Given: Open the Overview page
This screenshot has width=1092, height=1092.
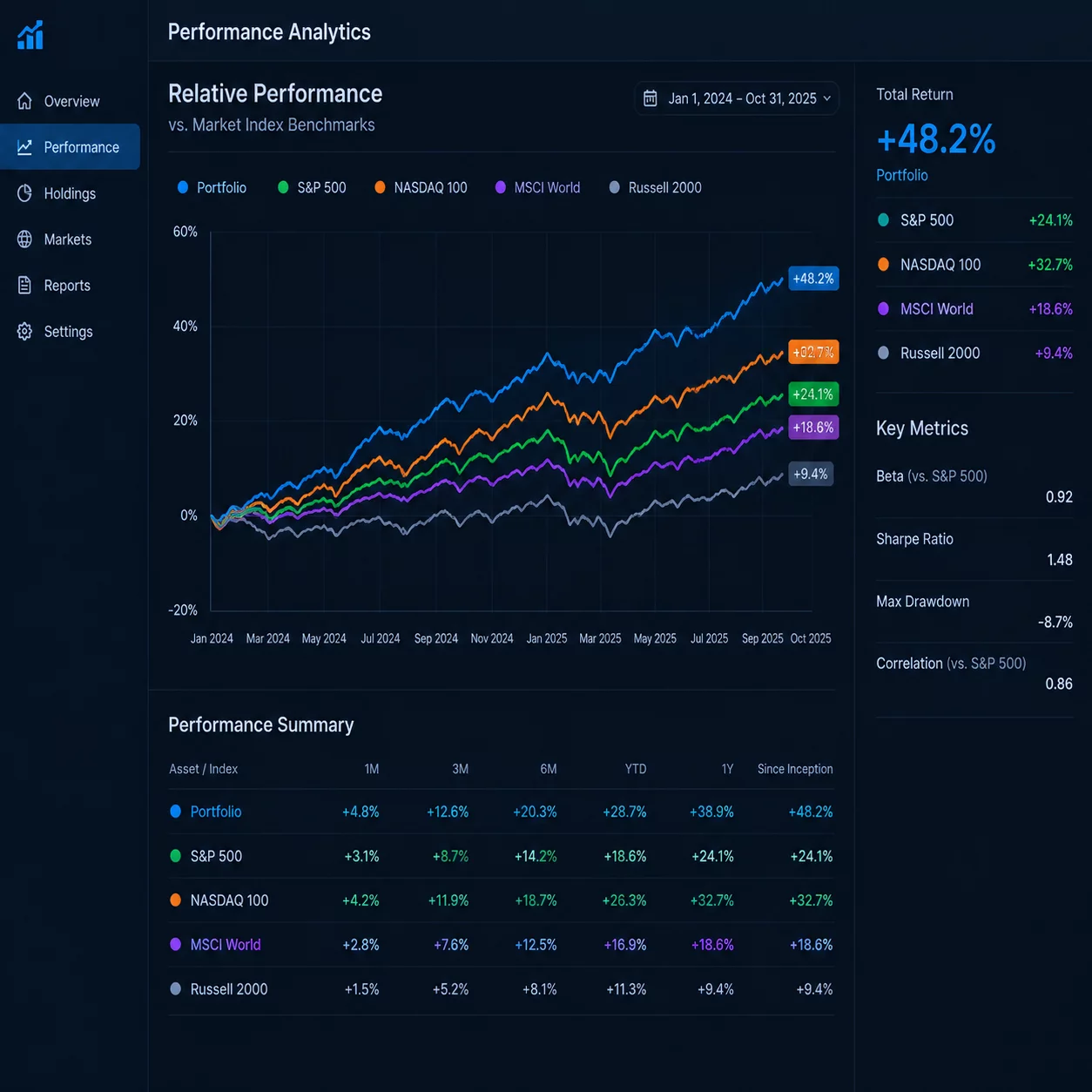Looking at the screenshot, I should click(x=70, y=101).
